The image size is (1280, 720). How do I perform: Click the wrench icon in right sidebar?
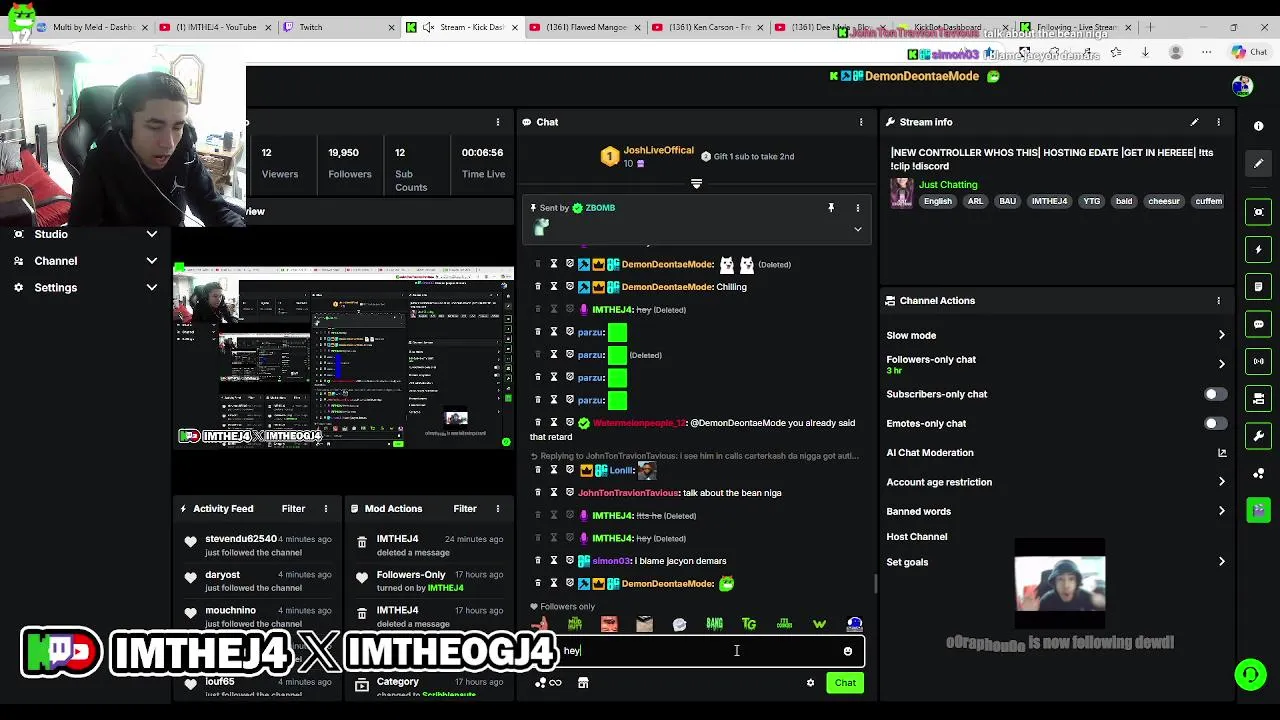click(x=1259, y=436)
